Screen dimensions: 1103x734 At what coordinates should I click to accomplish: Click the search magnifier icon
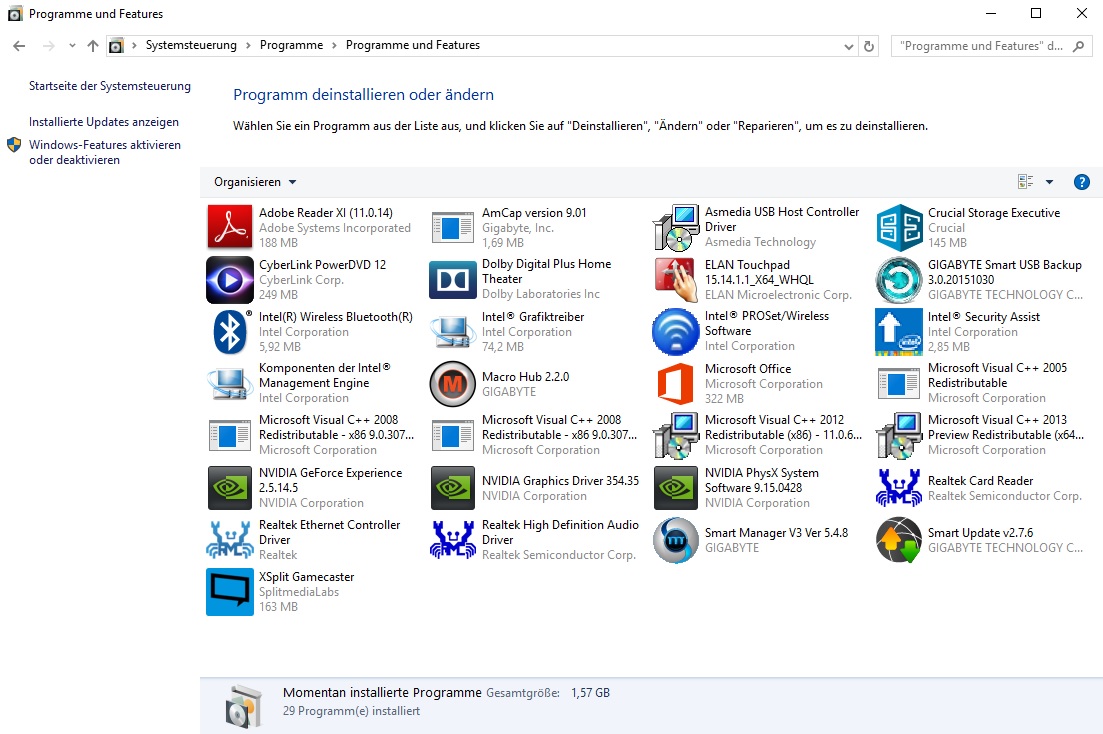click(1078, 46)
